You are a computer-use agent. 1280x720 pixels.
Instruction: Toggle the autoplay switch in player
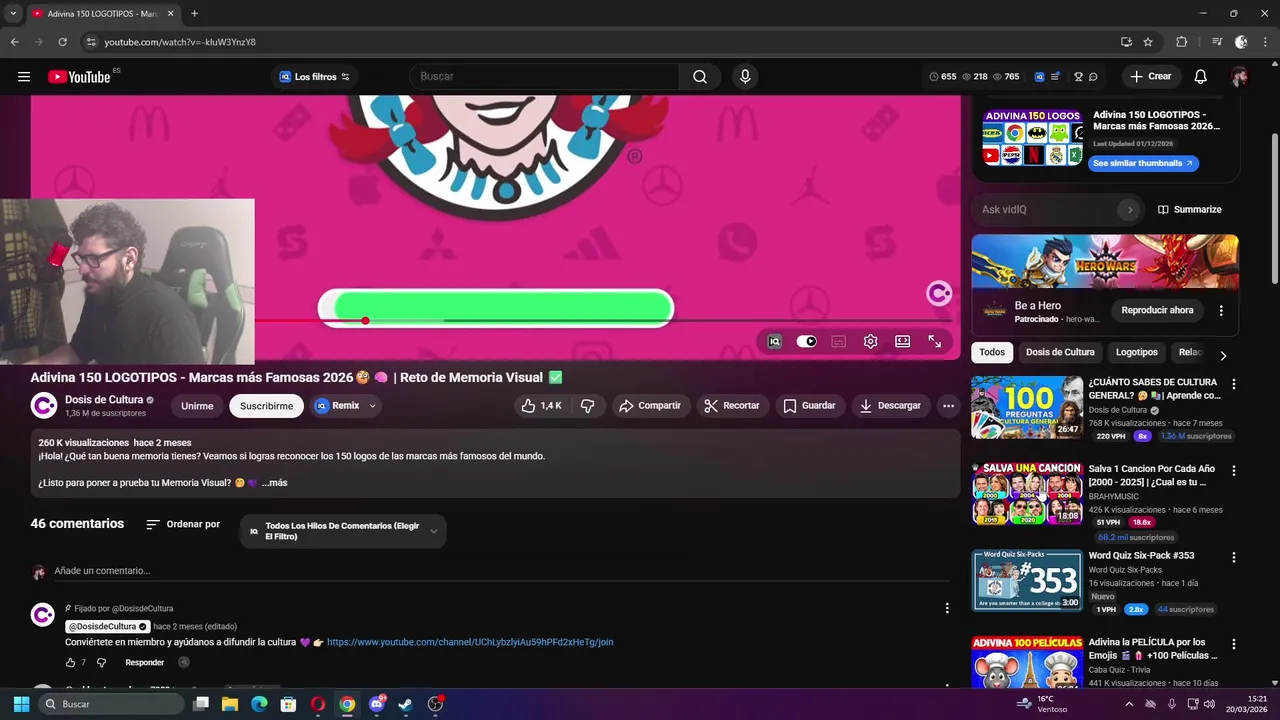tap(807, 341)
